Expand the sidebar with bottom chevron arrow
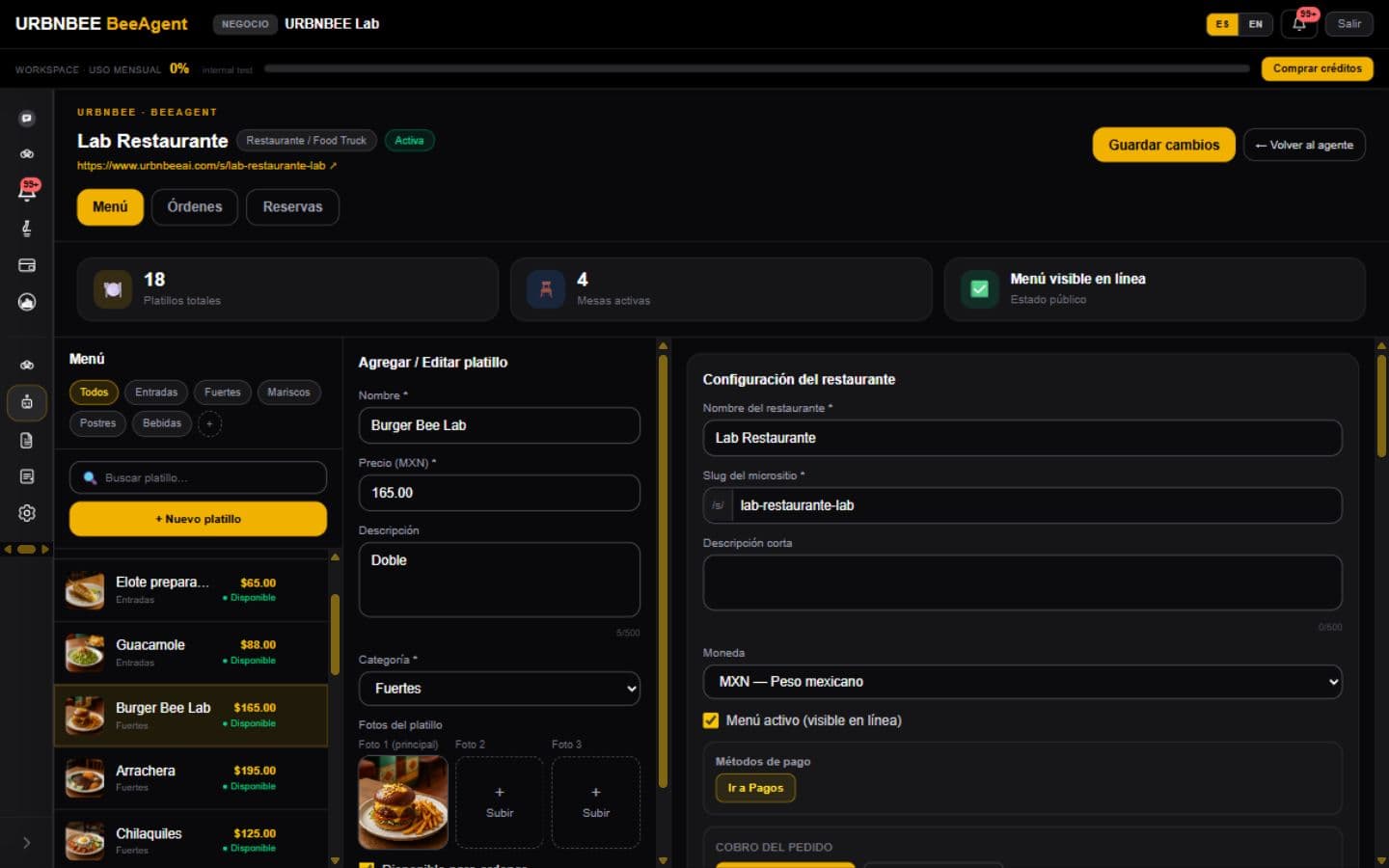The image size is (1389, 868). coord(27,843)
